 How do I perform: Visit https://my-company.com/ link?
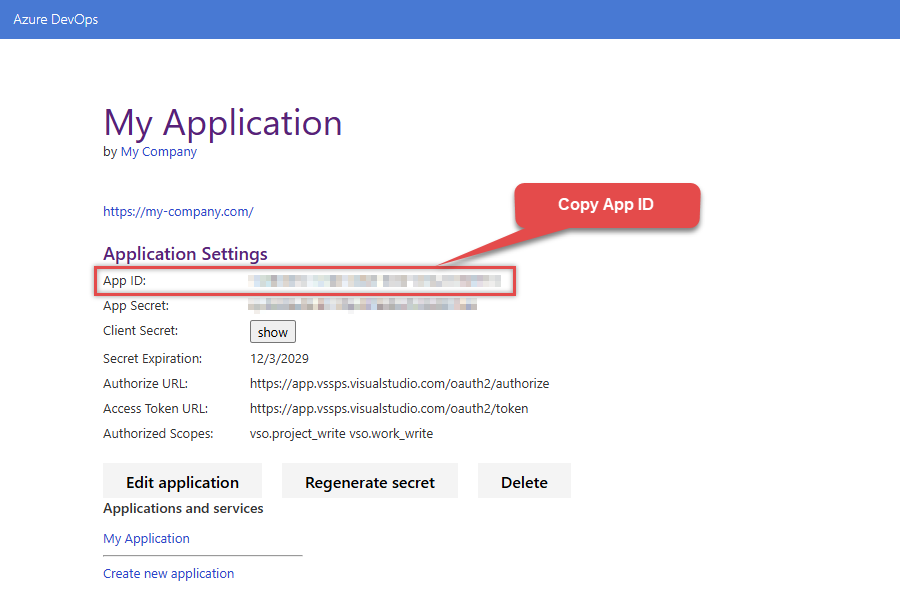coord(178,212)
